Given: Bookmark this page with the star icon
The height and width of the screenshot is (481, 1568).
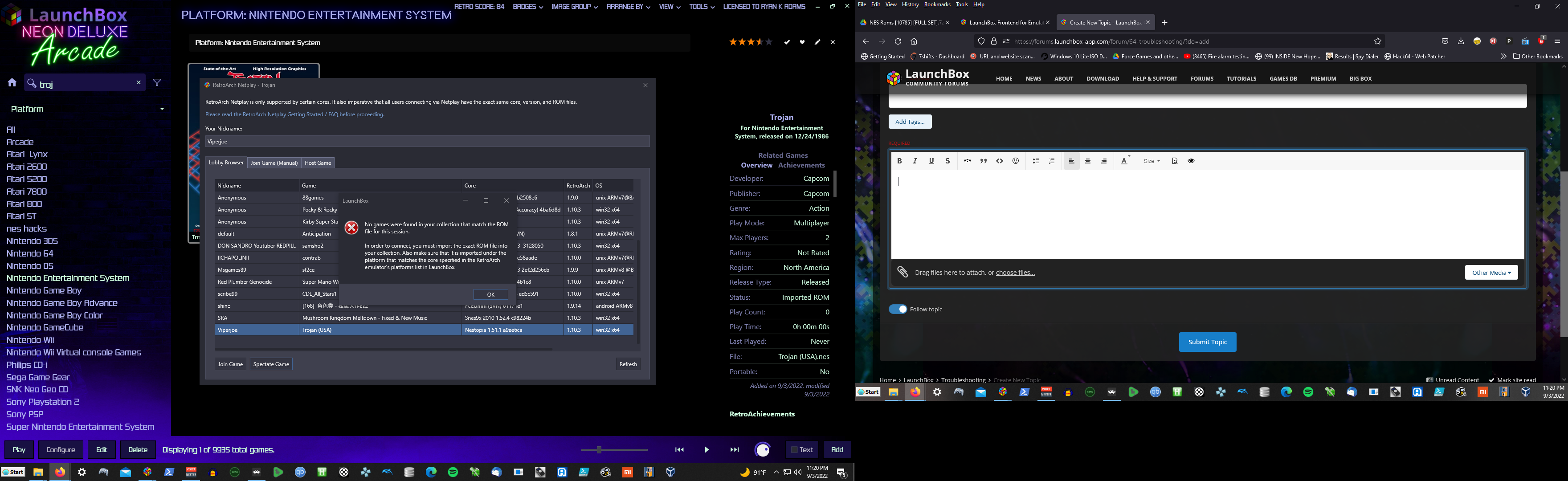Looking at the screenshot, I should click(1377, 41).
